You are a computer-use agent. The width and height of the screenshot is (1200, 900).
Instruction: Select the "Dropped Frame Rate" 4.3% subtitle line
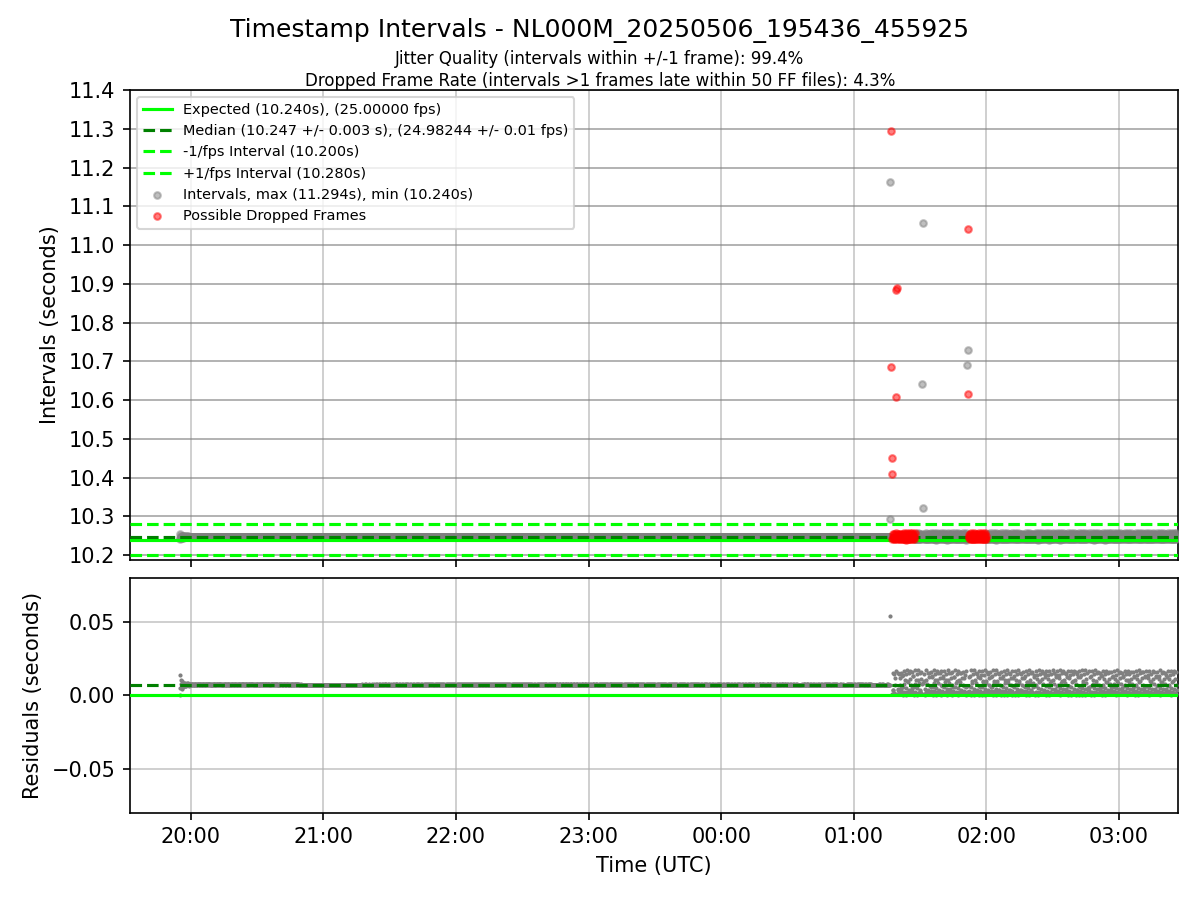(x=599, y=79)
